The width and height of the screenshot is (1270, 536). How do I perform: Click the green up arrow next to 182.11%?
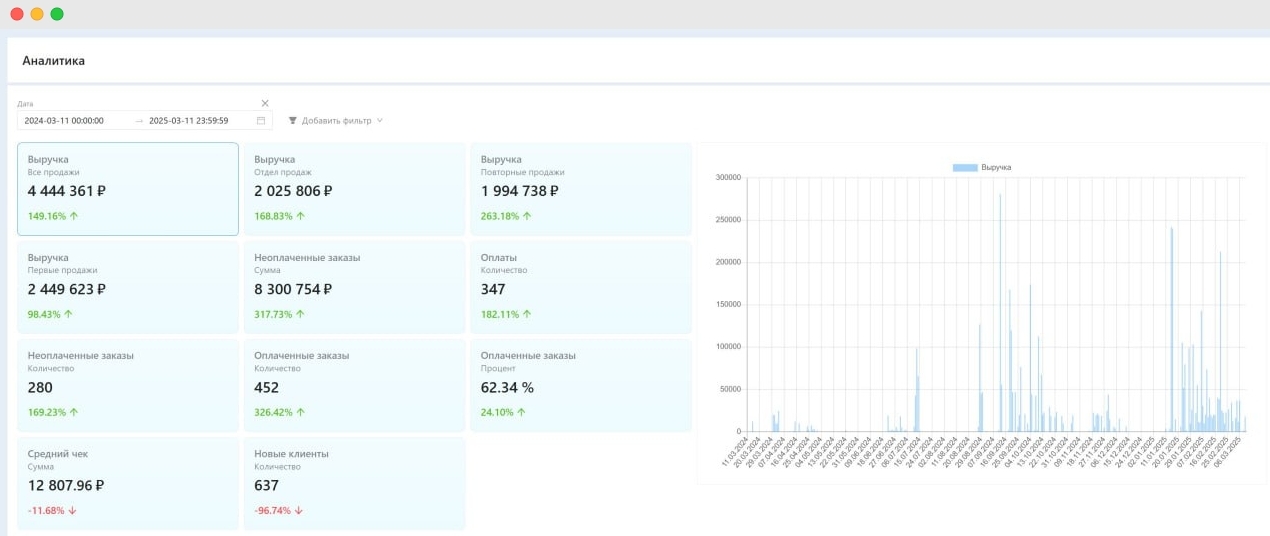(x=527, y=314)
